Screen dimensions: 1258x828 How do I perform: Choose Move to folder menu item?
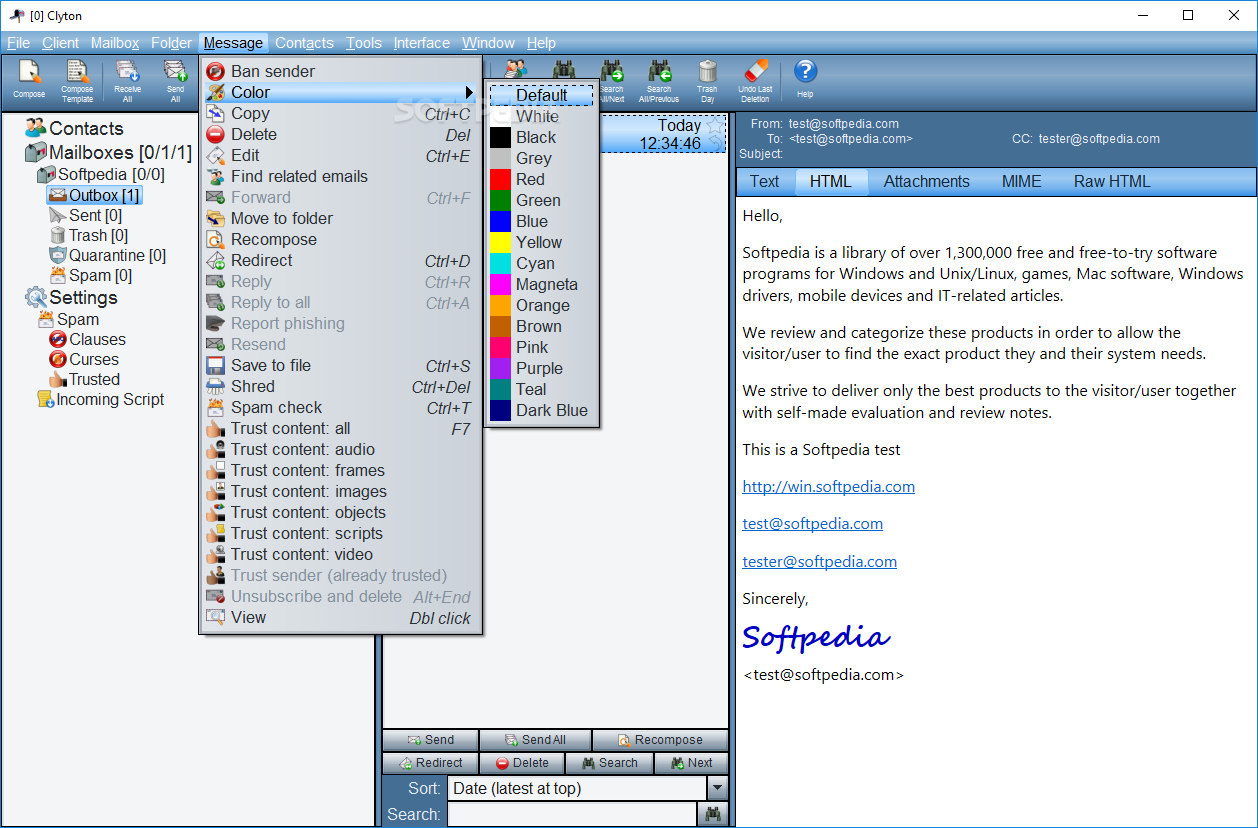coord(340,218)
